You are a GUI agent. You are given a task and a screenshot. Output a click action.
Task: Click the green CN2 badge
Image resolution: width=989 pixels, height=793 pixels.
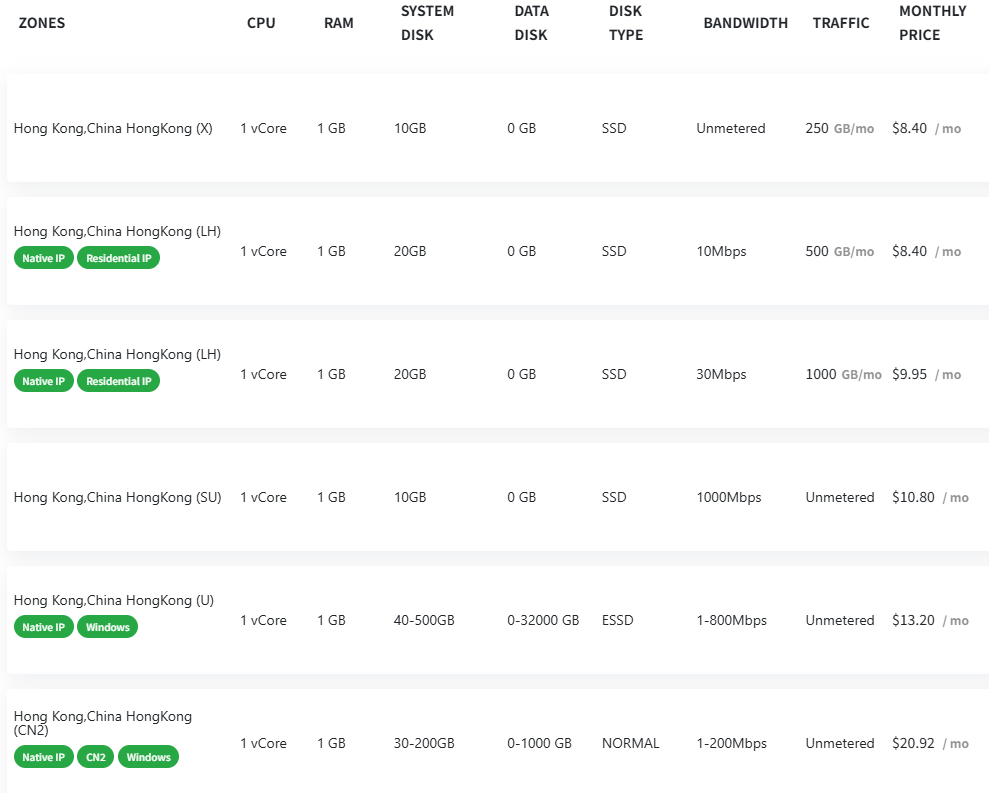pos(96,757)
